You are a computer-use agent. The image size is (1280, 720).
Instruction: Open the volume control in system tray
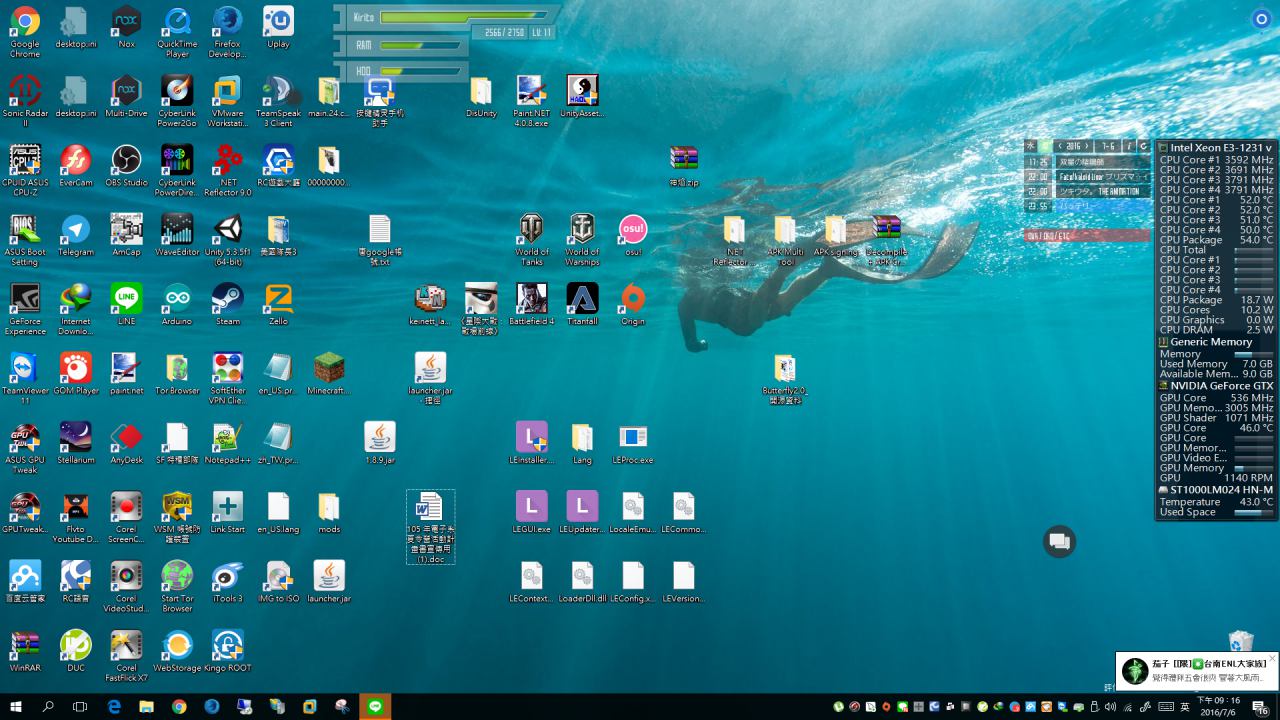click(x=1110, y=707)
